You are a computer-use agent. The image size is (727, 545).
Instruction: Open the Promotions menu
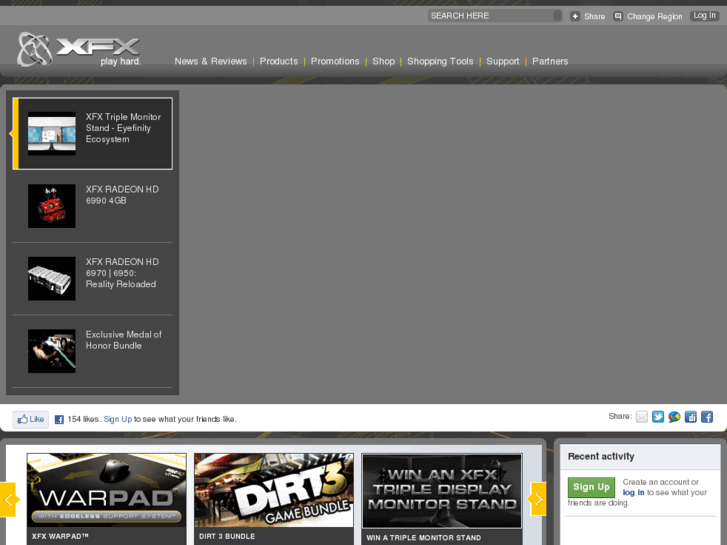coord(335,61)
